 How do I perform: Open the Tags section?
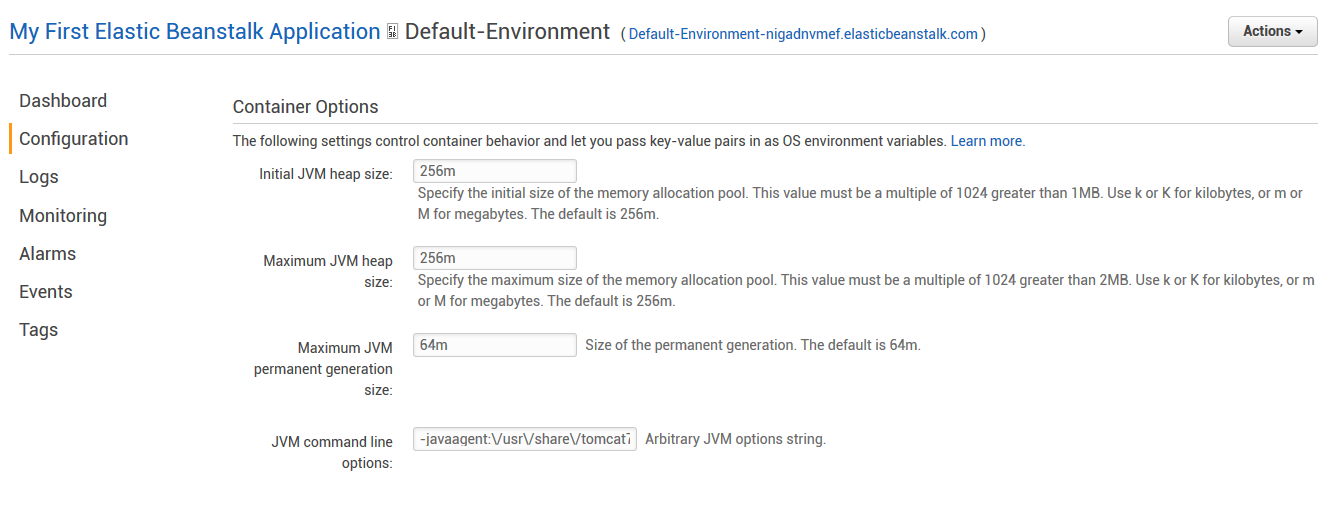[x=39, y=330]
